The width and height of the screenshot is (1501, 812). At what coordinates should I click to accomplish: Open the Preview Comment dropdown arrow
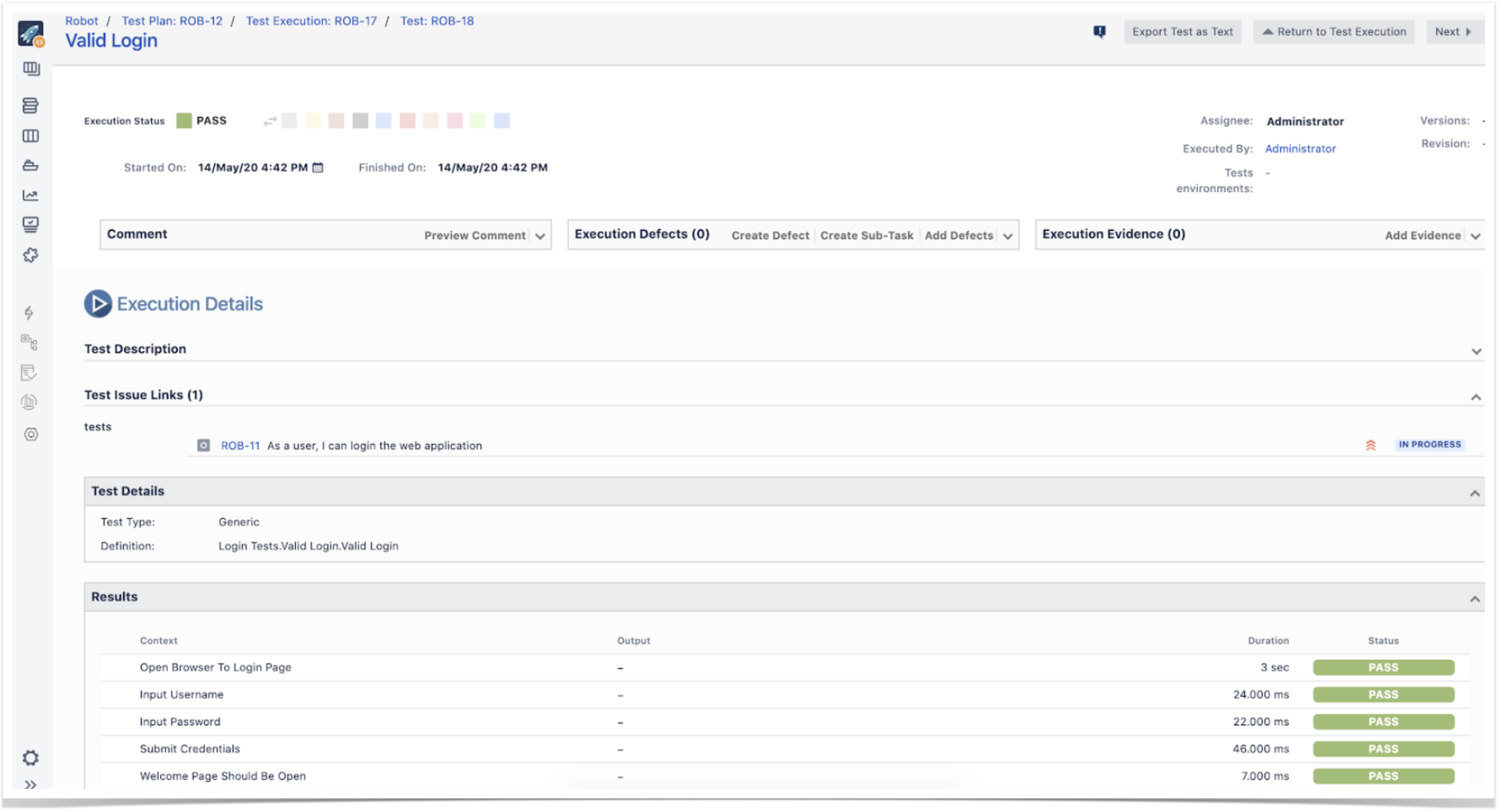click(540, 236)
